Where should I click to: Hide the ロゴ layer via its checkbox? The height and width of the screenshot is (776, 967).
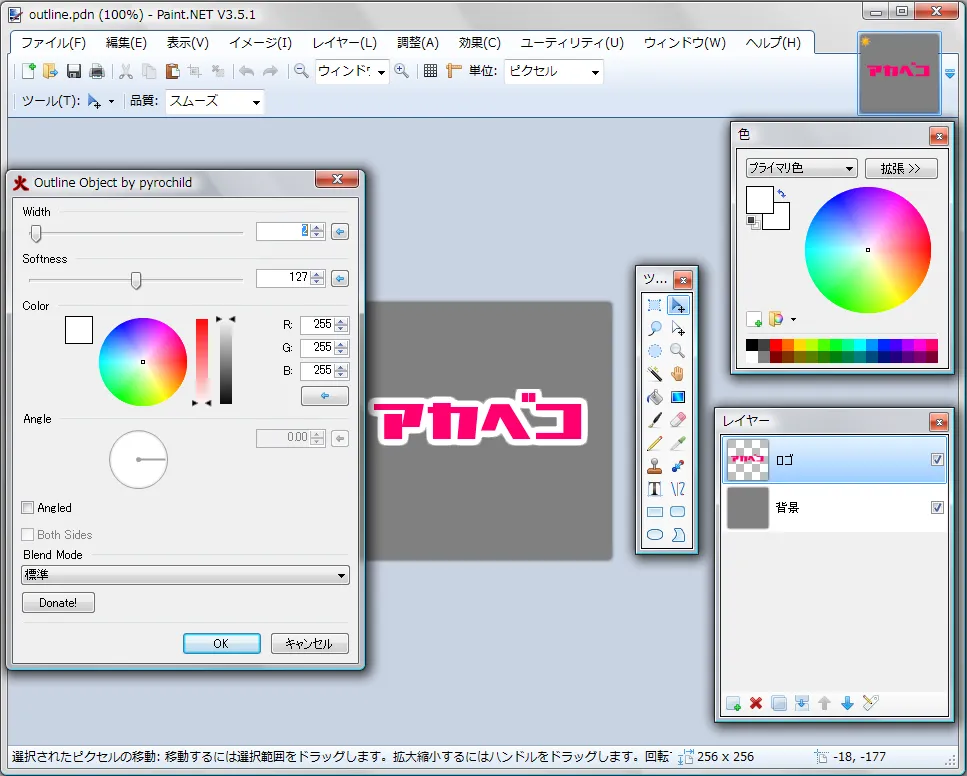point(937,460)
